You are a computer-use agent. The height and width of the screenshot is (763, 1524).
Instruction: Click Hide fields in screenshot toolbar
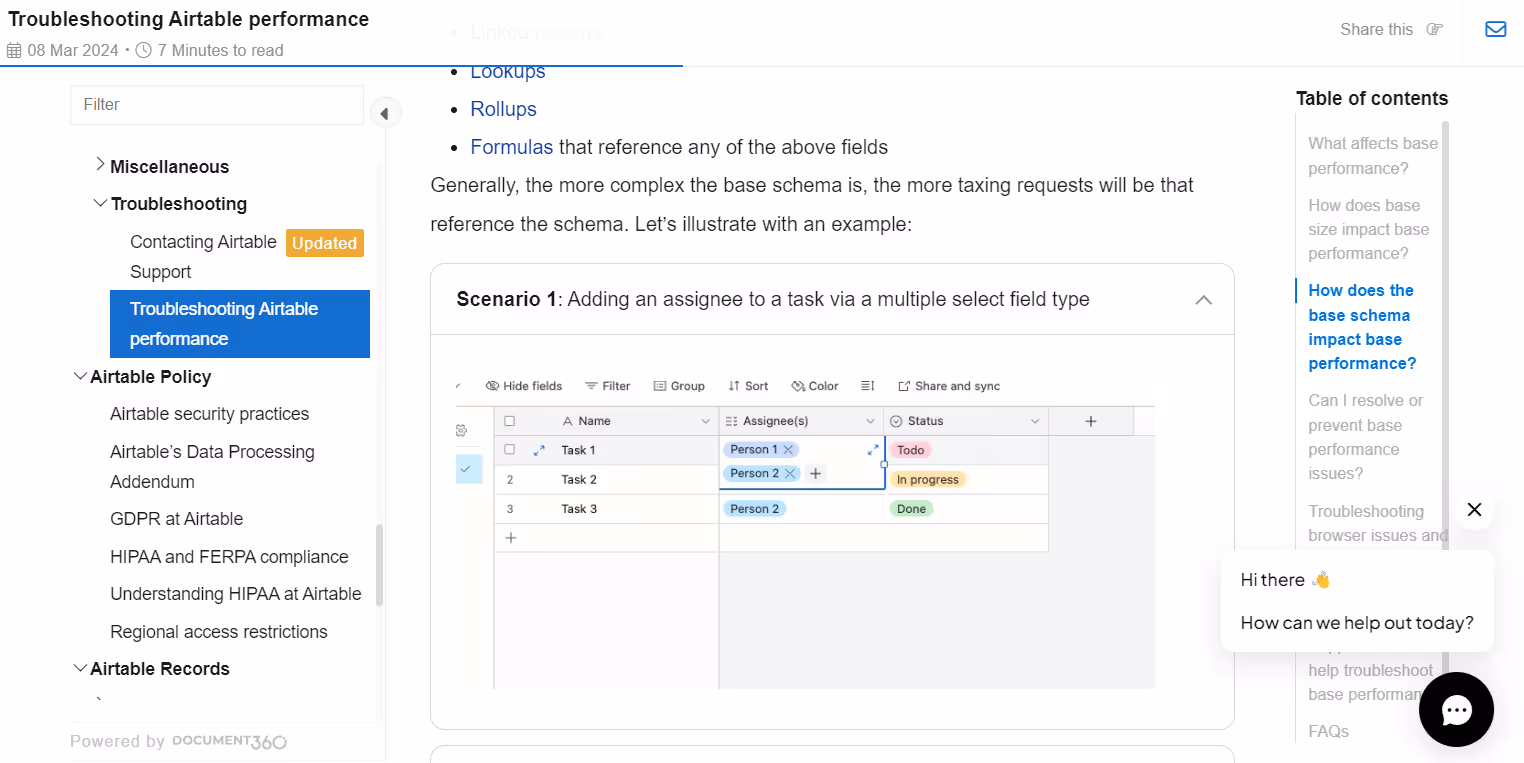[524, 386]
